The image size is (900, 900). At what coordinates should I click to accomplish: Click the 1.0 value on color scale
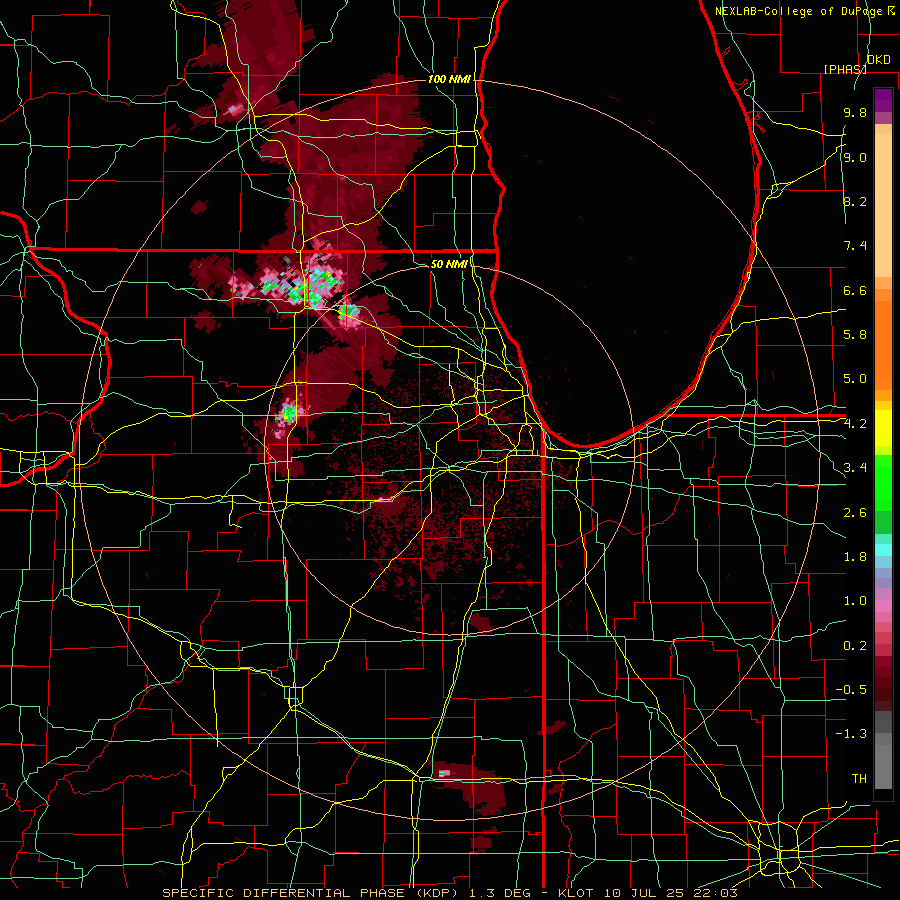coord(855,601)
